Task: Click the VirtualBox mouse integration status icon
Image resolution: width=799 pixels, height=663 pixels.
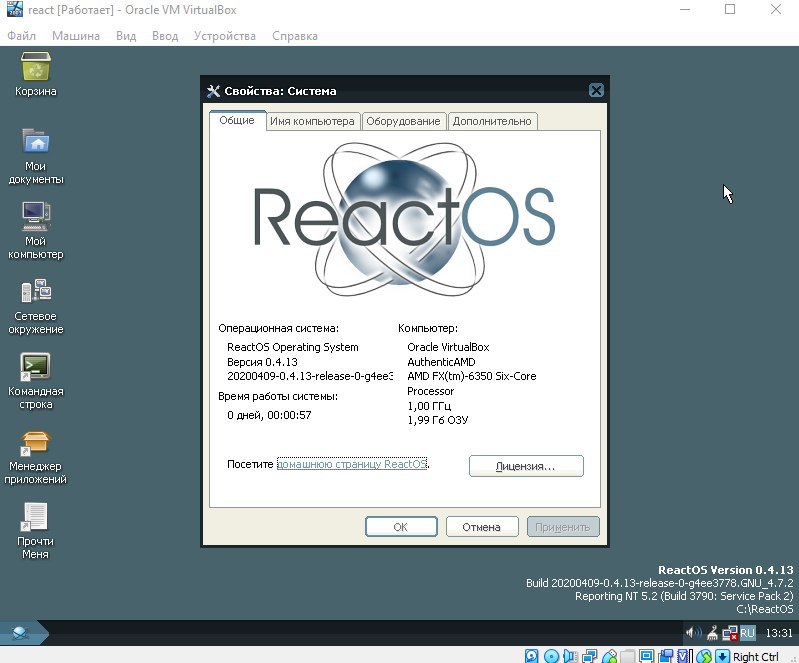Action: coord(704,656)
